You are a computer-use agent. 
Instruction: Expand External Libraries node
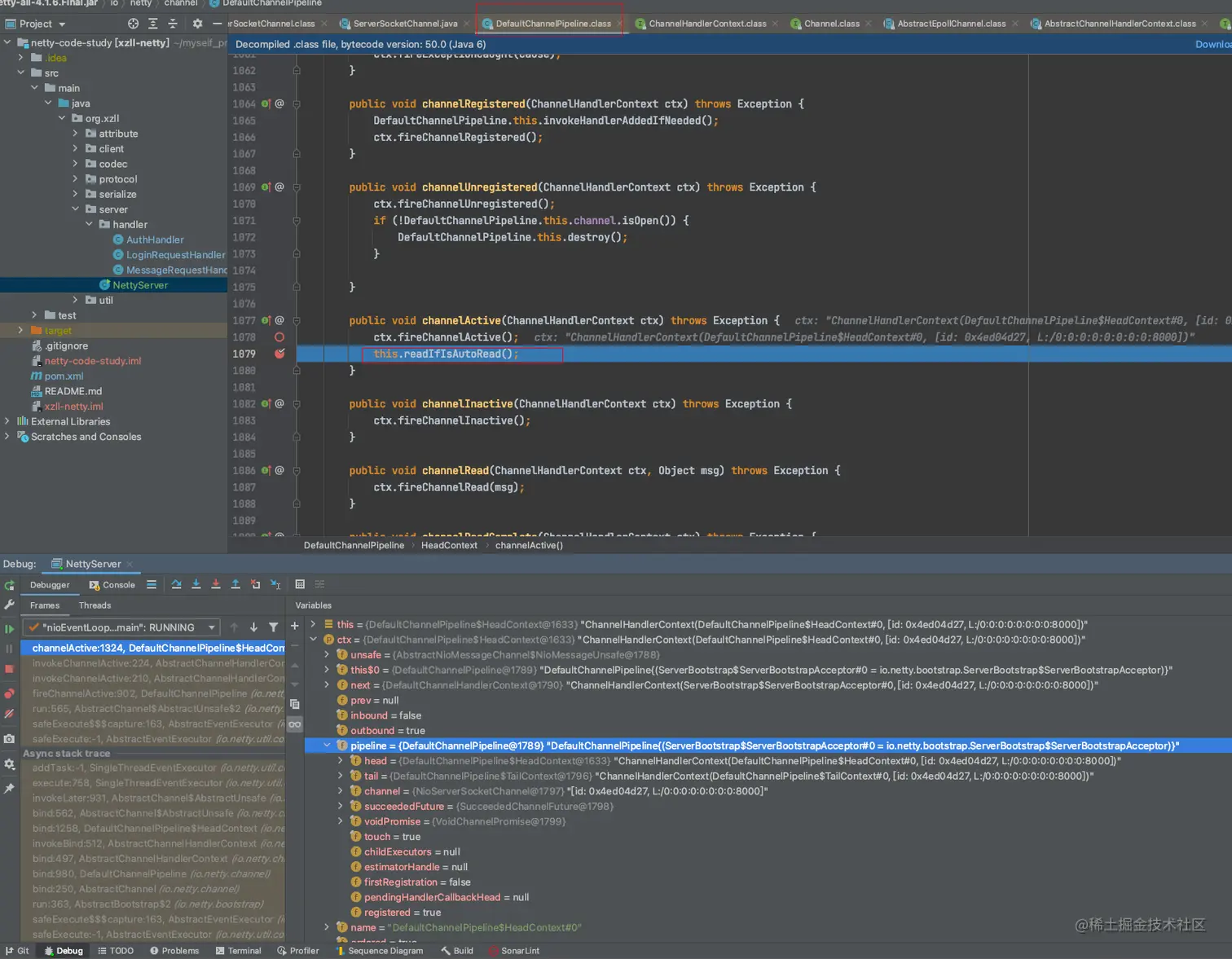pos(7,421)
